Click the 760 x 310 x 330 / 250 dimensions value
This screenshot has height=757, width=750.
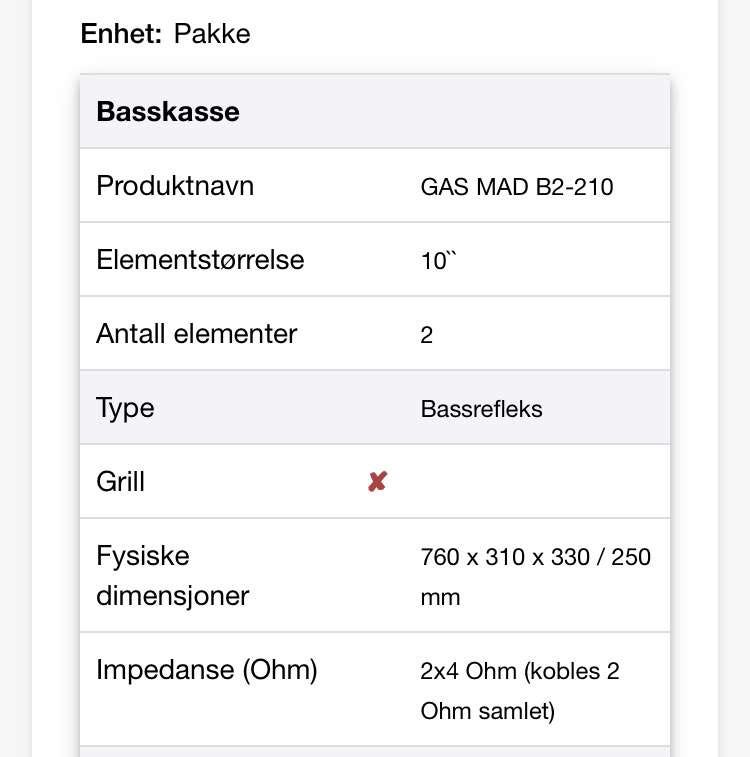536,557
